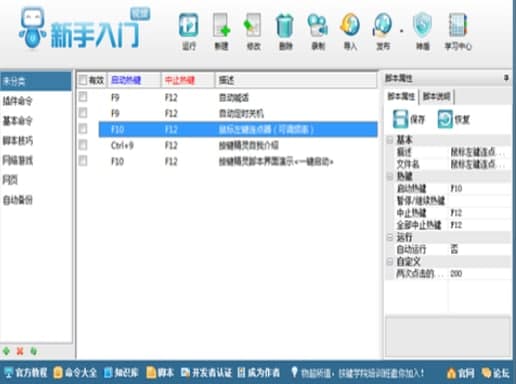Check the box for the highlighted F10 row

[x=83, y=129]
